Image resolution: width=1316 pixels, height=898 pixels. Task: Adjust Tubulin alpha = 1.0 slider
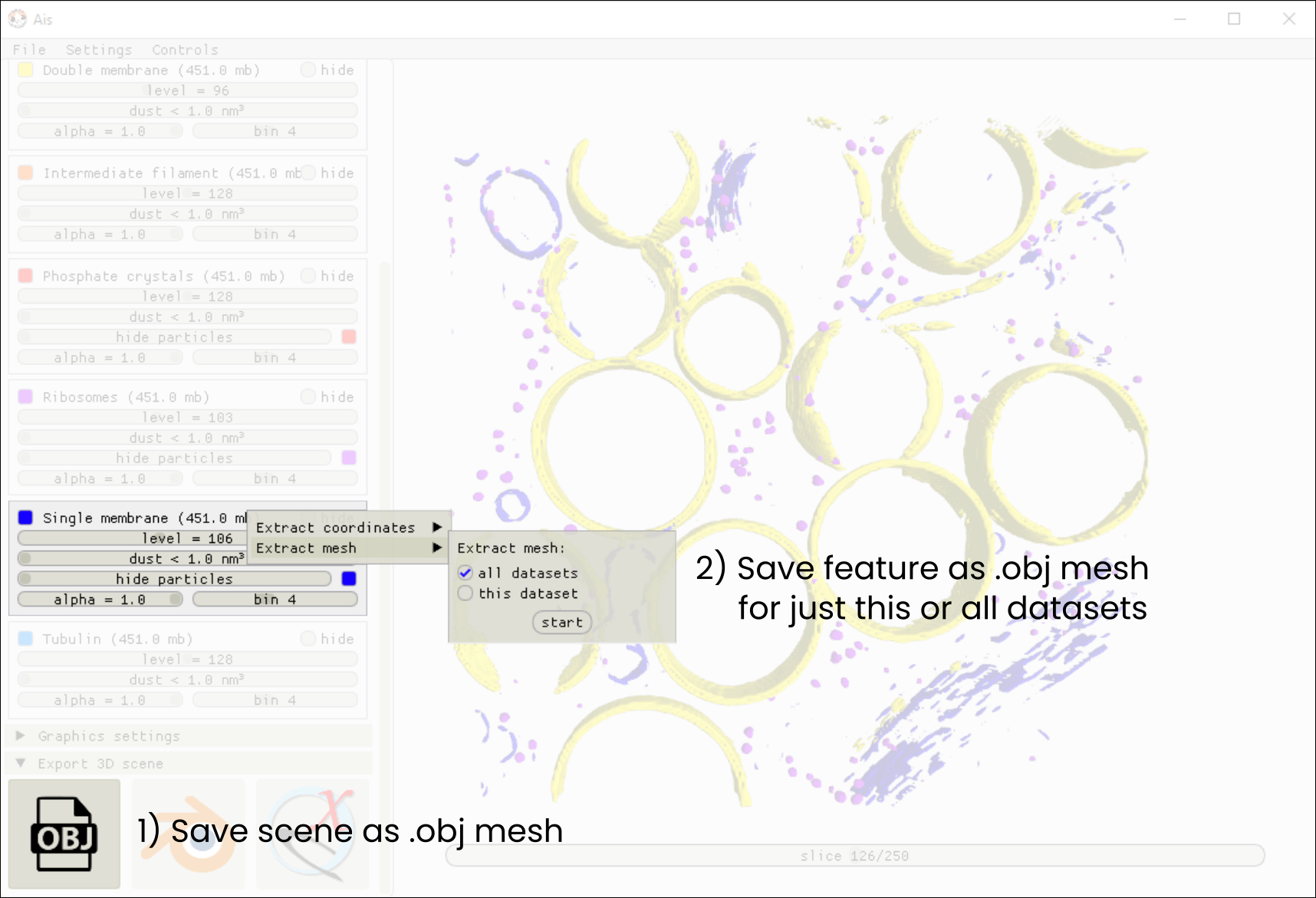pyautogui.click(x=100, y=700)
